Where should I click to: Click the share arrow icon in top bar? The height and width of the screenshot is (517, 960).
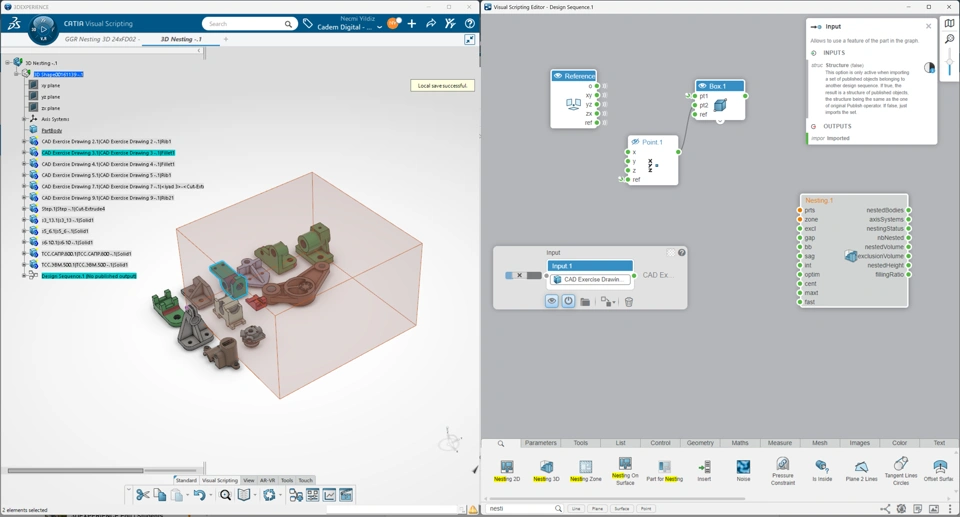click(x=431, y=23)
